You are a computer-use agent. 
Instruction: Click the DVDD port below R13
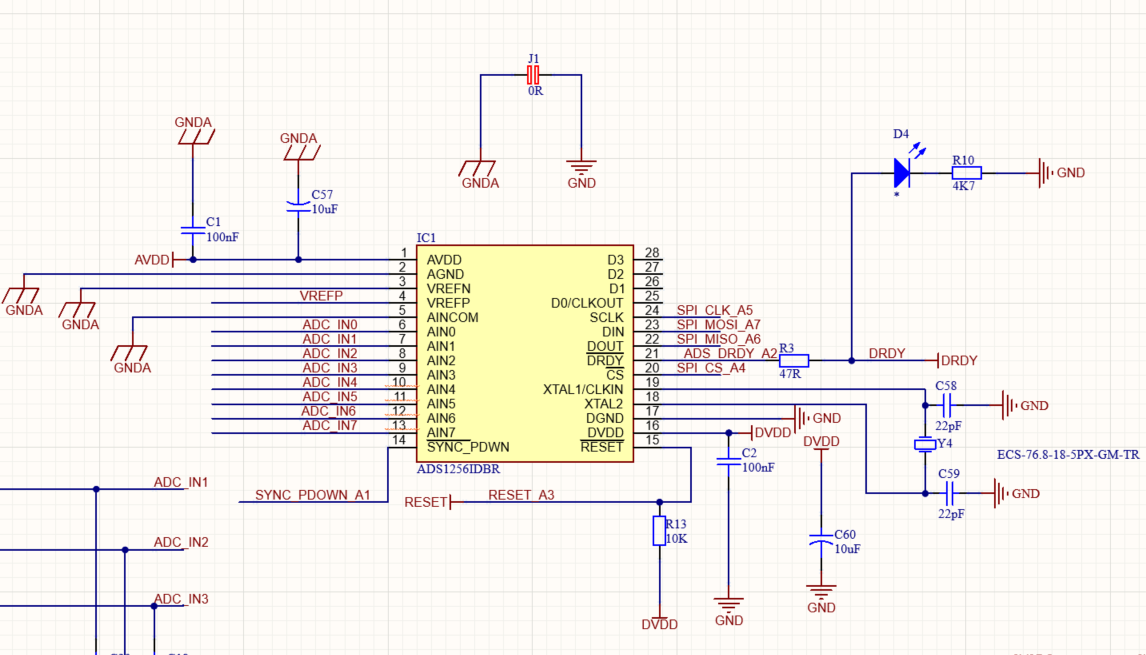(x=659, y=621)
